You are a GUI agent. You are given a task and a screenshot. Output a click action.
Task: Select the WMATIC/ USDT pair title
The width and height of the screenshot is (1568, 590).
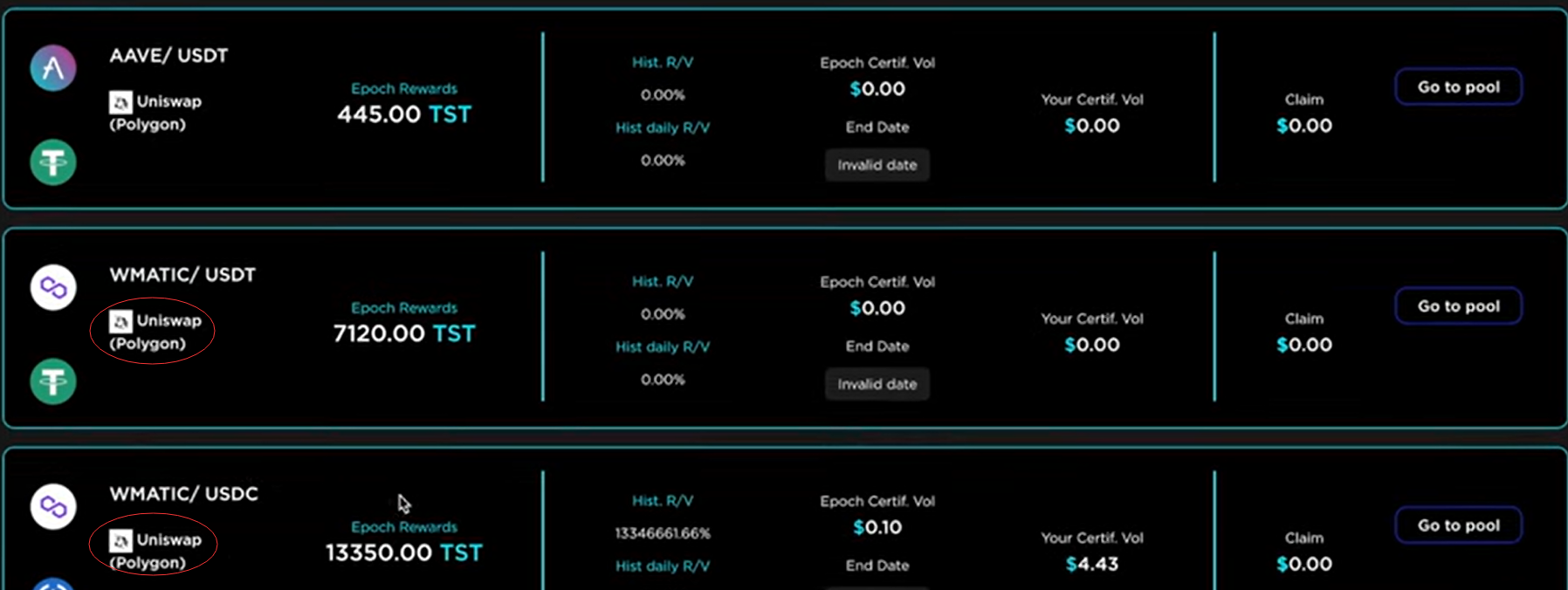[182, 275]
